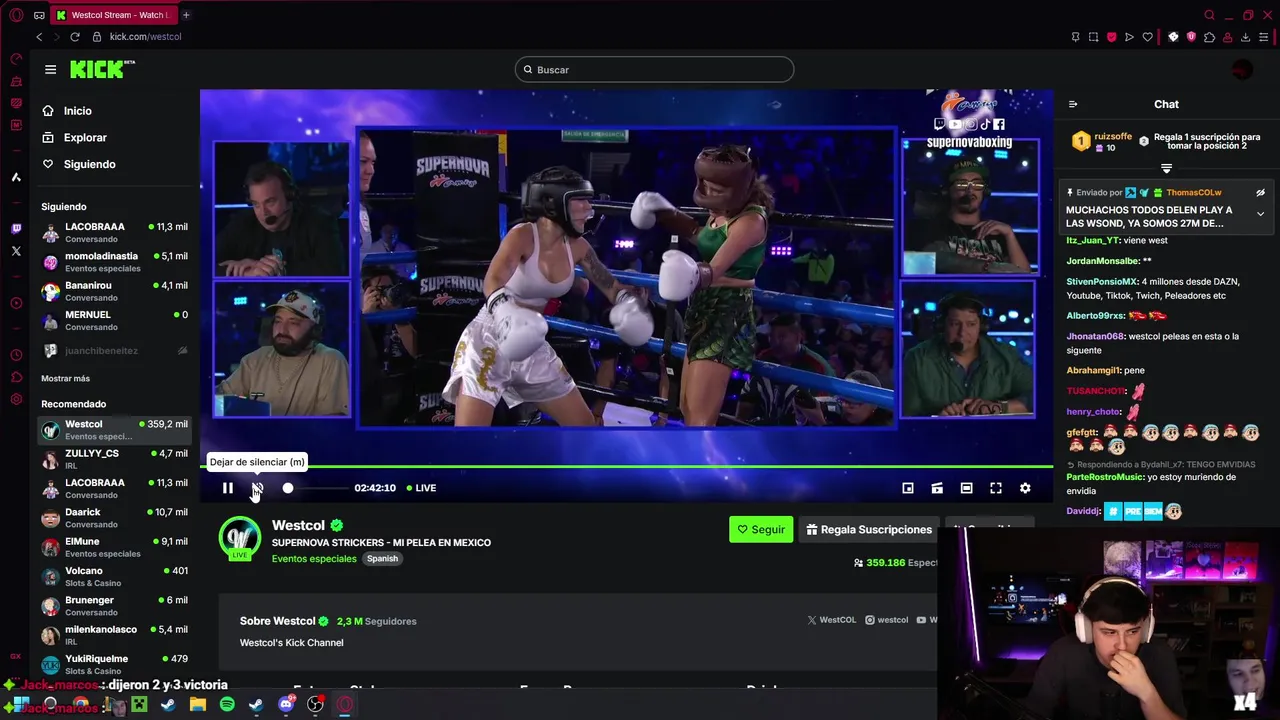Open ElMune recommended channel

point(115,547)
